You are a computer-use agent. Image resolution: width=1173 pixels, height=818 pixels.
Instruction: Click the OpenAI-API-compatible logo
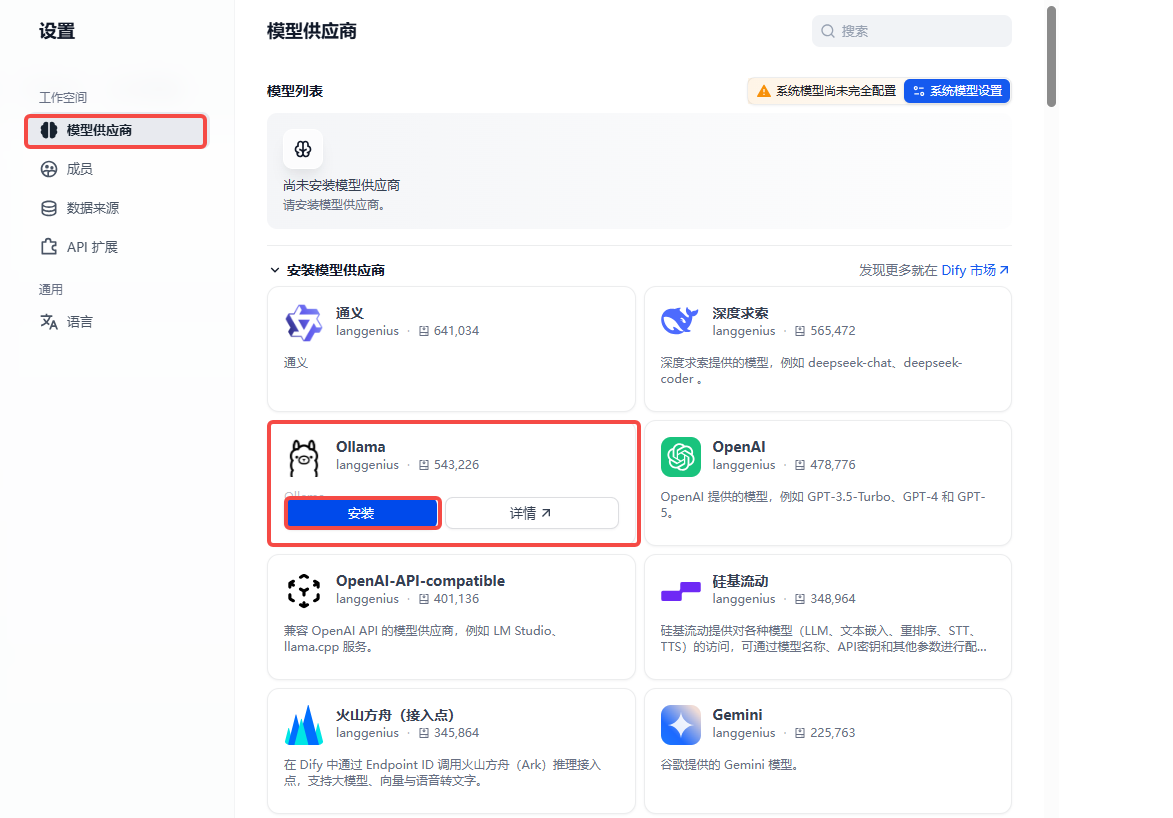point(304,591)
